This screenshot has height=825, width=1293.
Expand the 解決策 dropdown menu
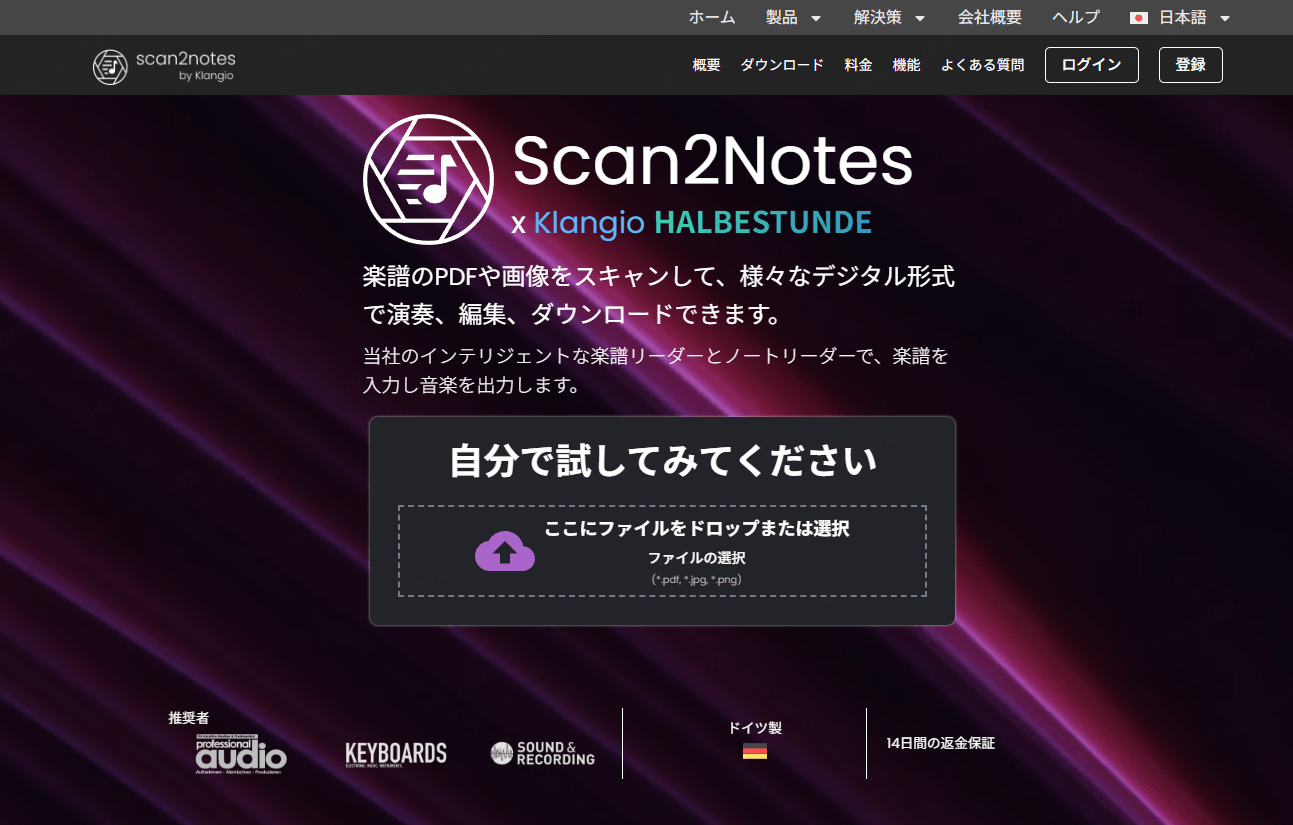coord(889,18)
